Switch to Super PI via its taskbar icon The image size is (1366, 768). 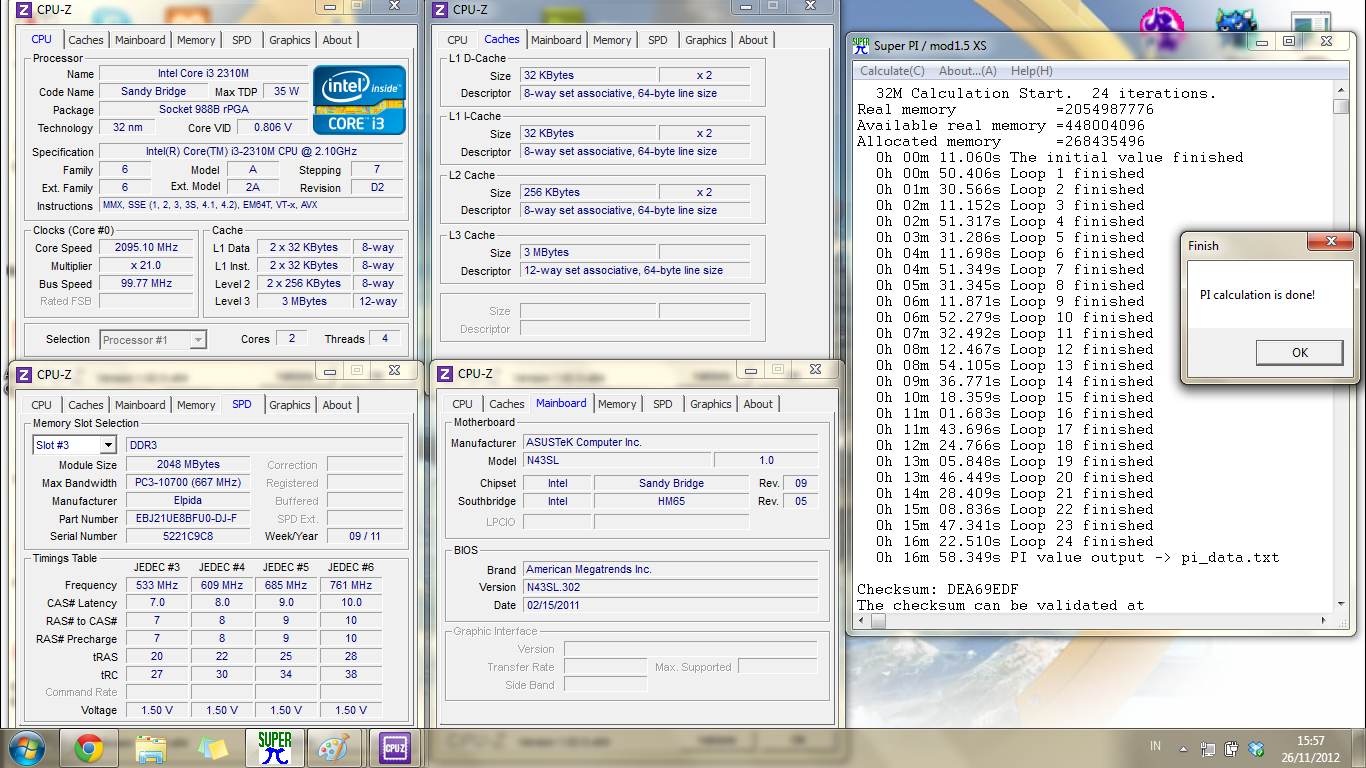pyautogui.click(x=275, y=748)
